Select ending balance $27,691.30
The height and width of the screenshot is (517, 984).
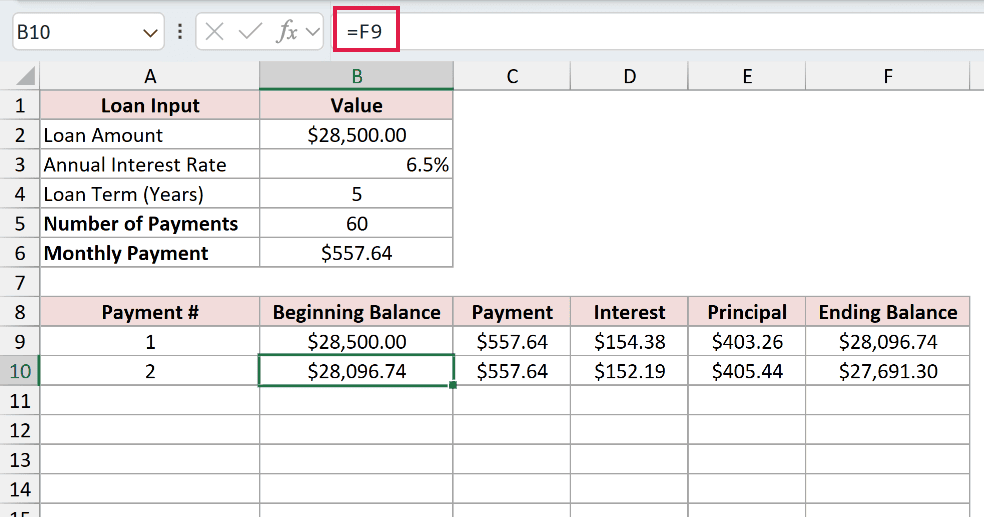pos(887,371)
